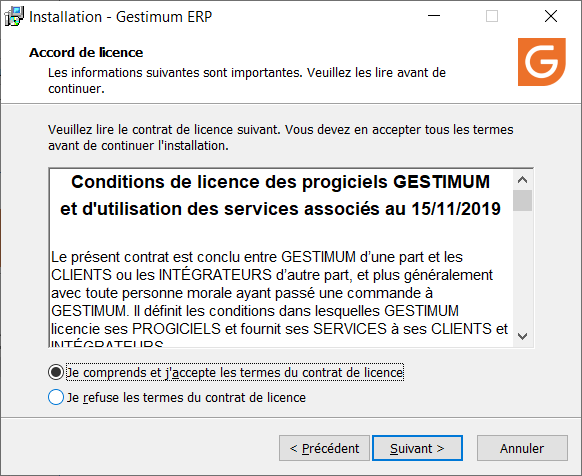Continue with the Suivant button
Screen dimensions: 582x476
418,448
